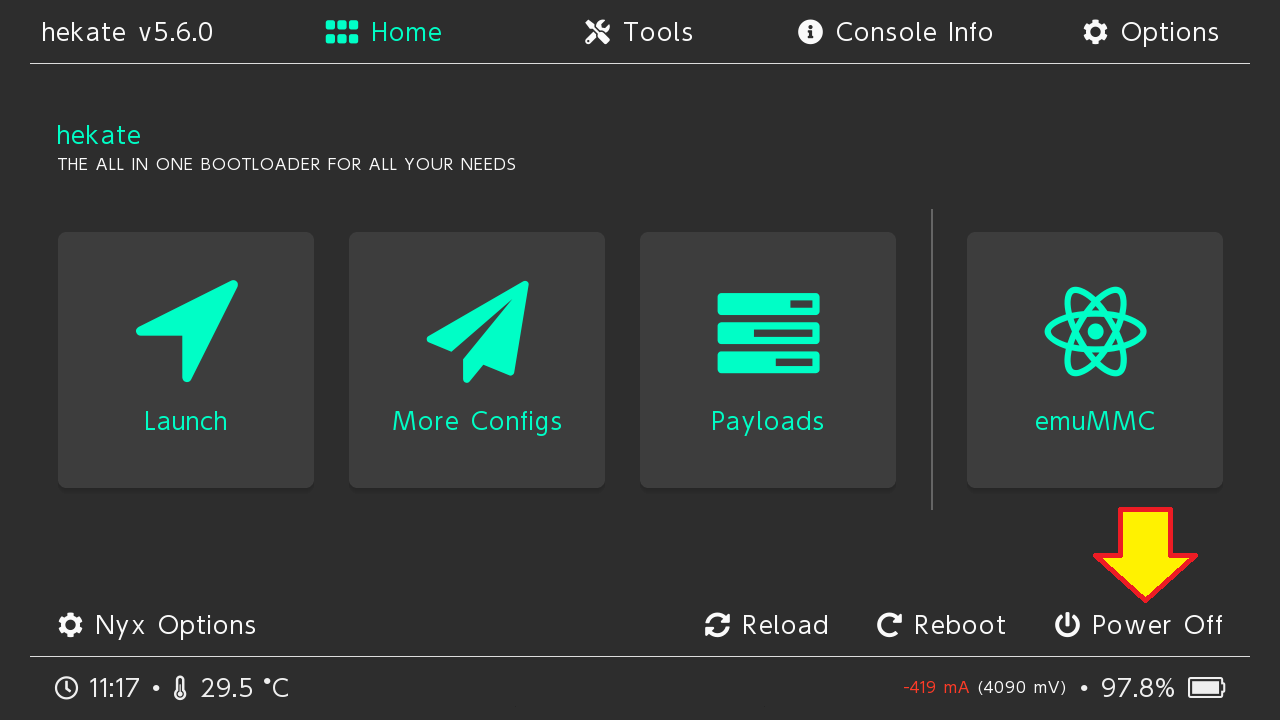Click the hekate v5.6.0 version title
1280x720 pixels.
[127, 32]
